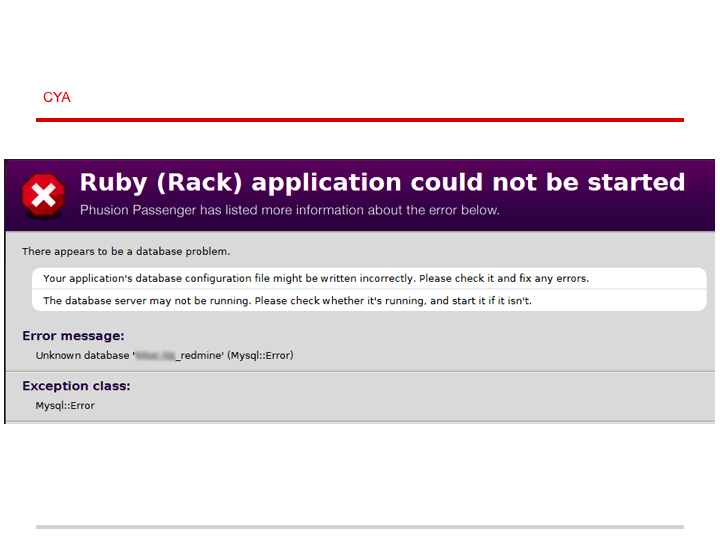Click the 'Mysql::Error' exception class value
The image size is (720, 540).
tap(65, 406)
